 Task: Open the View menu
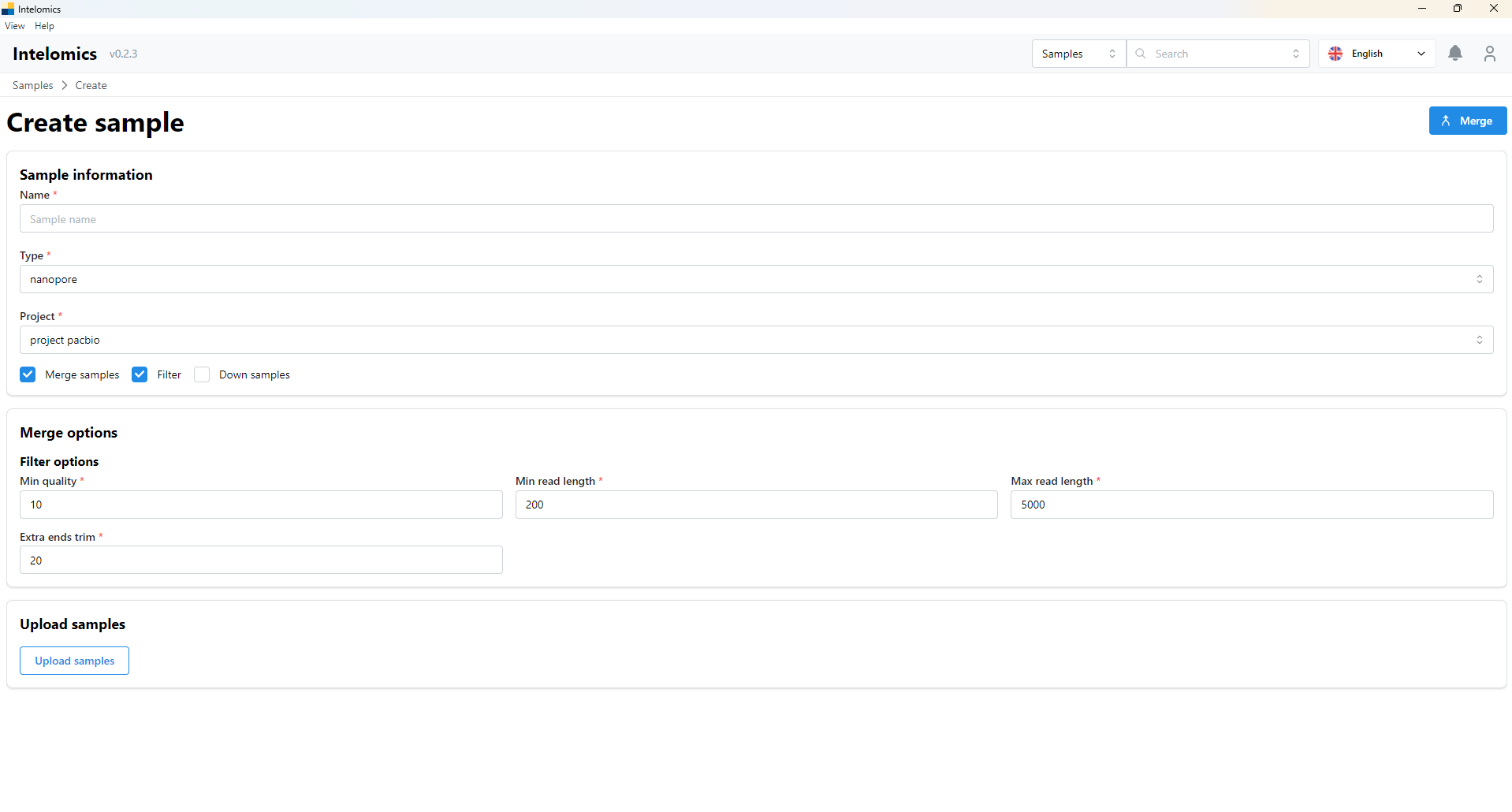click(15, 26)
